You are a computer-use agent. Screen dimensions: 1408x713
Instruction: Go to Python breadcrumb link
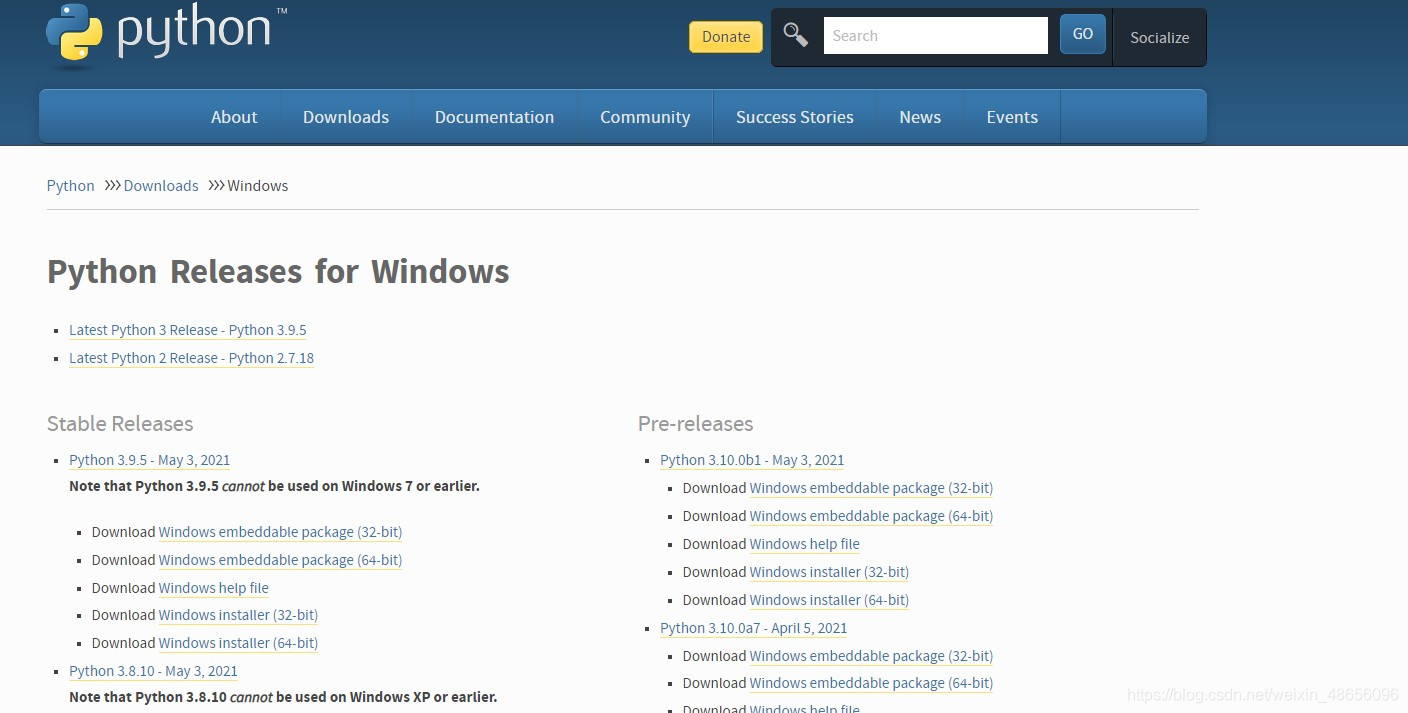point(71,186)
